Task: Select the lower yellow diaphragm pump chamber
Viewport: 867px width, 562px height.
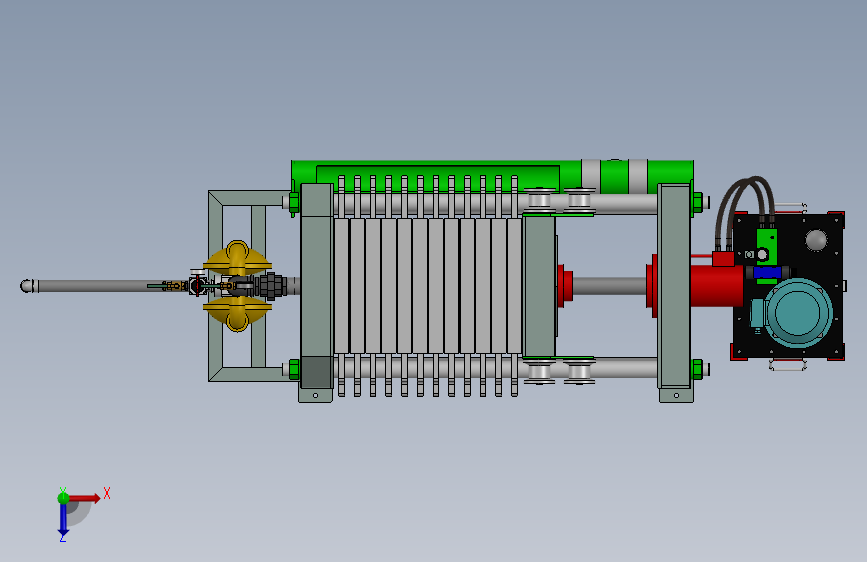Action: [x=237, y=314]
